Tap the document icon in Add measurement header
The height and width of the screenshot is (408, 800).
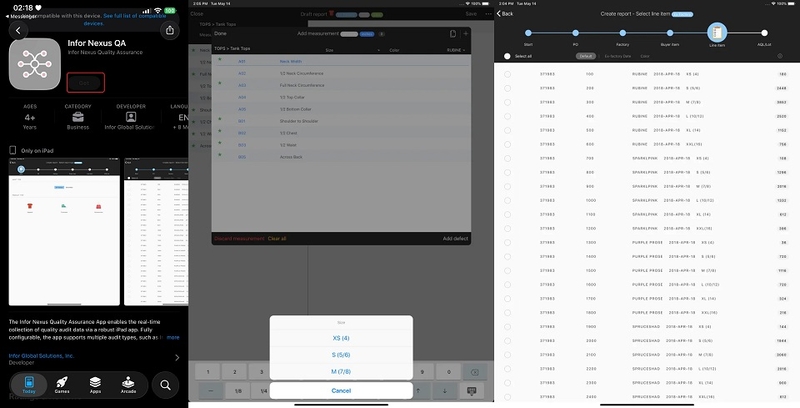click(453, 34)
